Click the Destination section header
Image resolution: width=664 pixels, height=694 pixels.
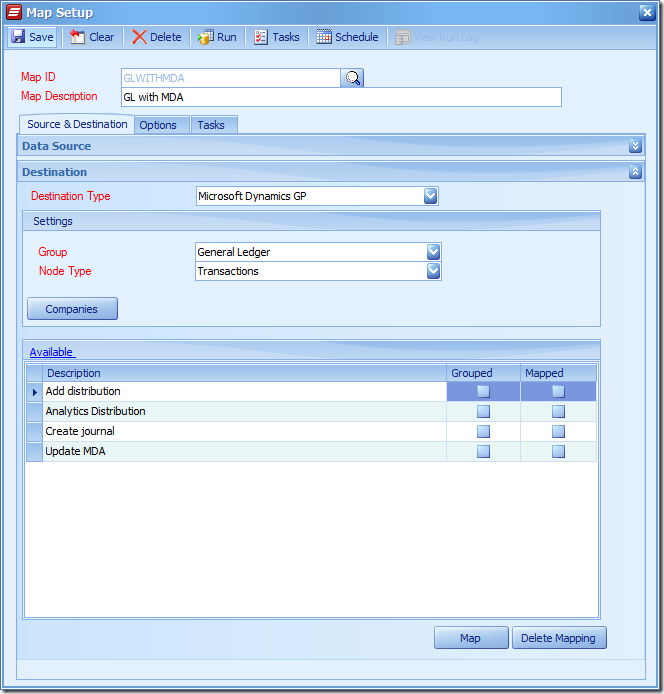click(x=331, y=172)
